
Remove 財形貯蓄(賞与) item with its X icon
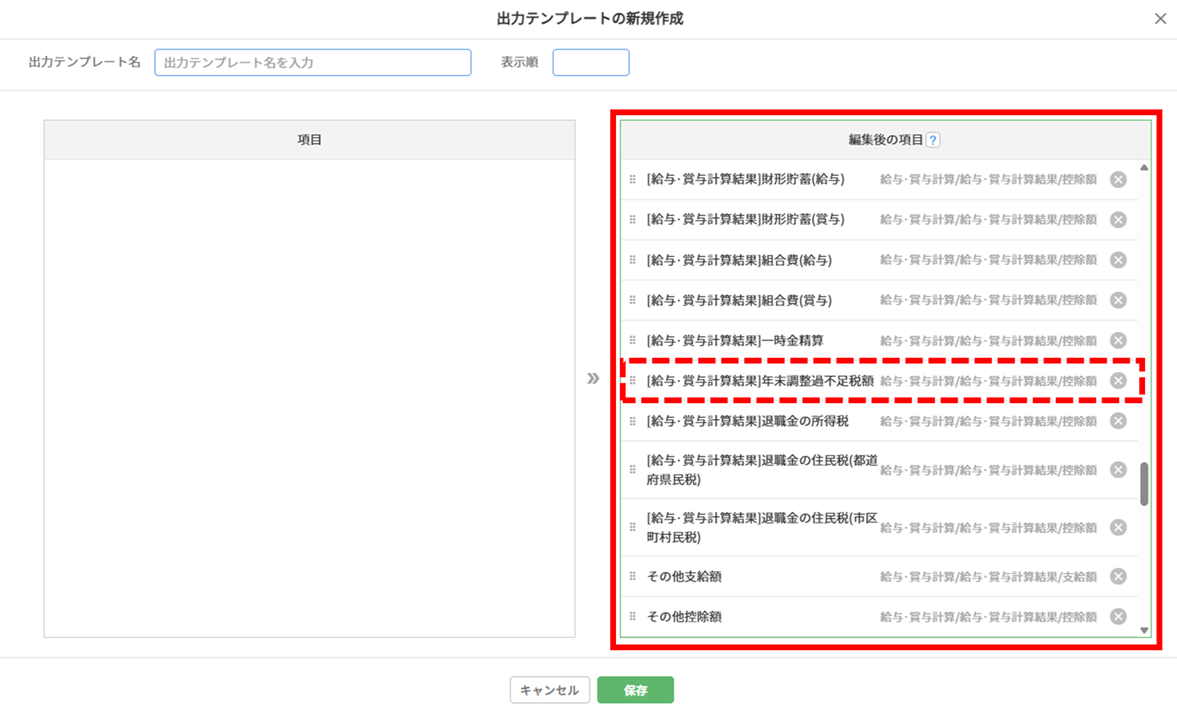1118,220
